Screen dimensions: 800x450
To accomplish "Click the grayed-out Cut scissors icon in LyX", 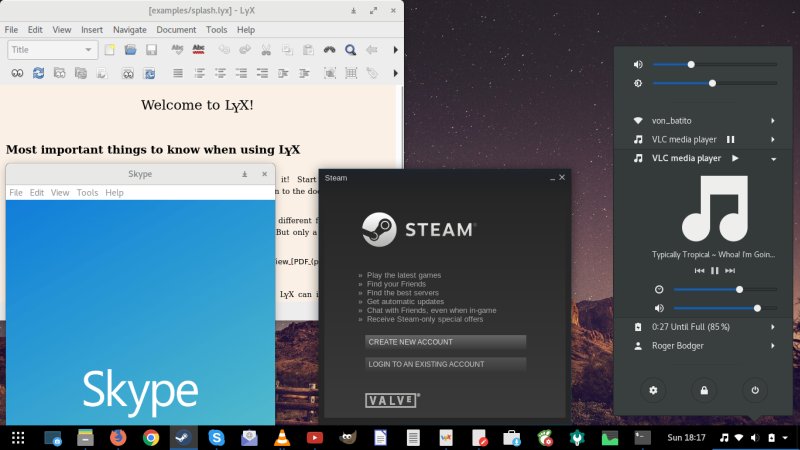I will pyautogui.click(x=266, y=49).
